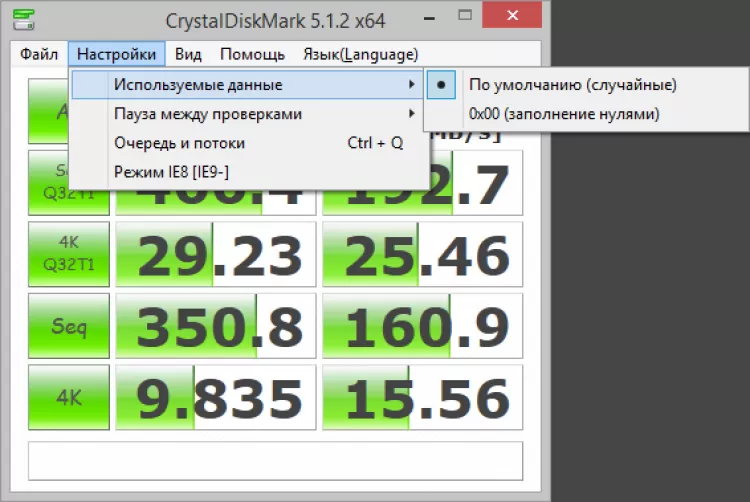
Task: Click the 25.46 write result
Action: (x=423, y=254)
